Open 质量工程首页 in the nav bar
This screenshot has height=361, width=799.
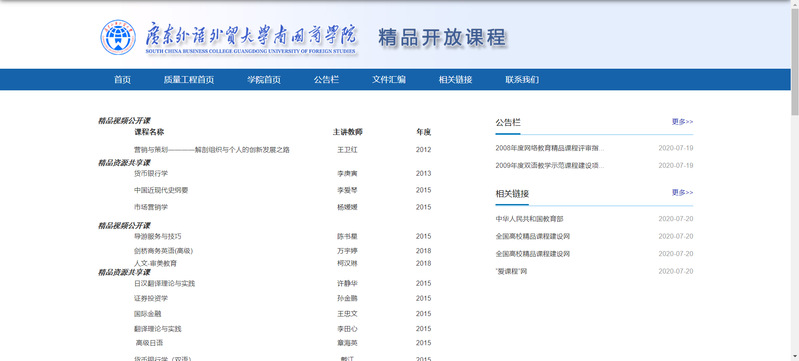point(189,80)
